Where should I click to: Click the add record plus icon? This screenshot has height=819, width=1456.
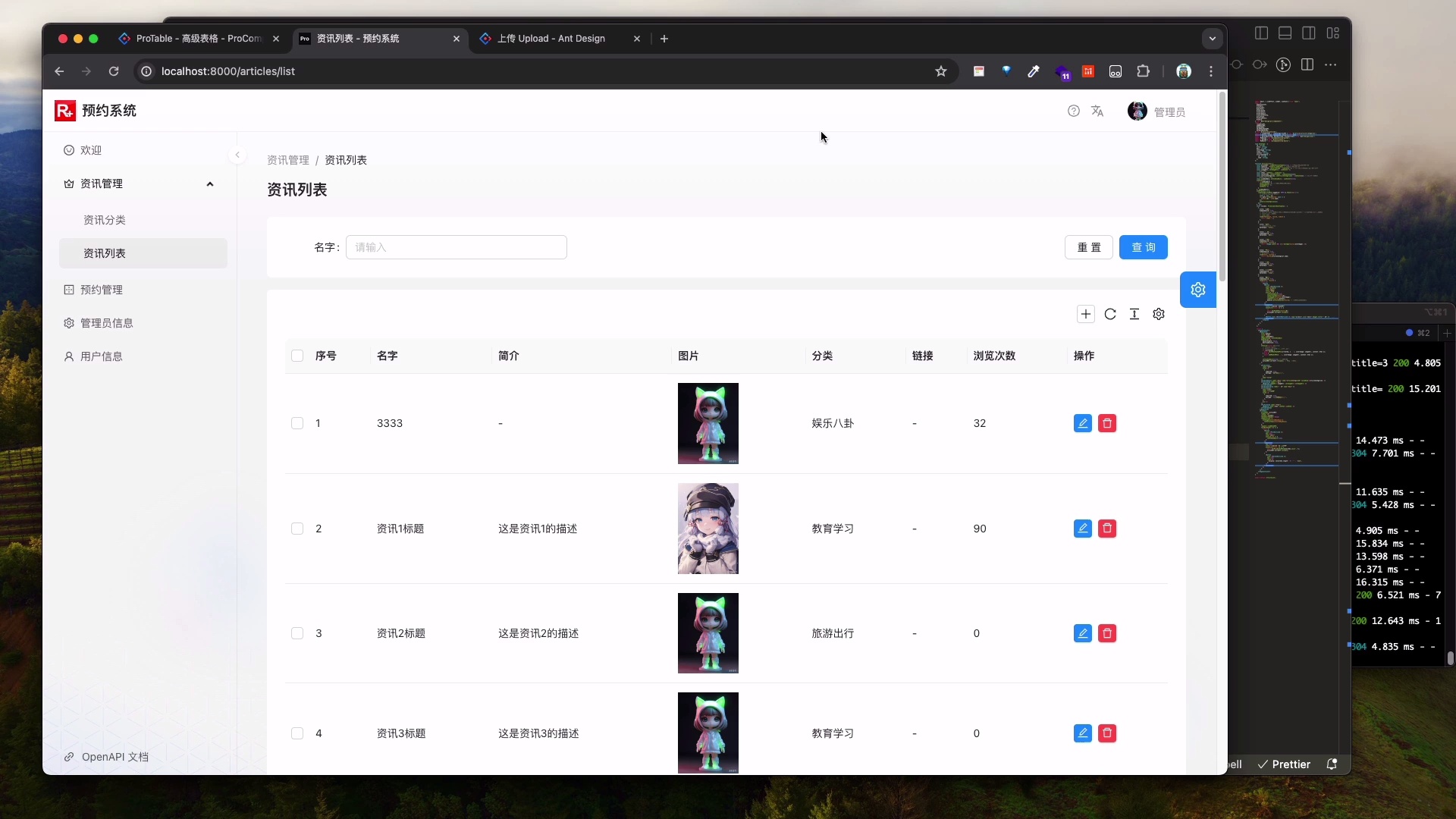coord(1086,314)
